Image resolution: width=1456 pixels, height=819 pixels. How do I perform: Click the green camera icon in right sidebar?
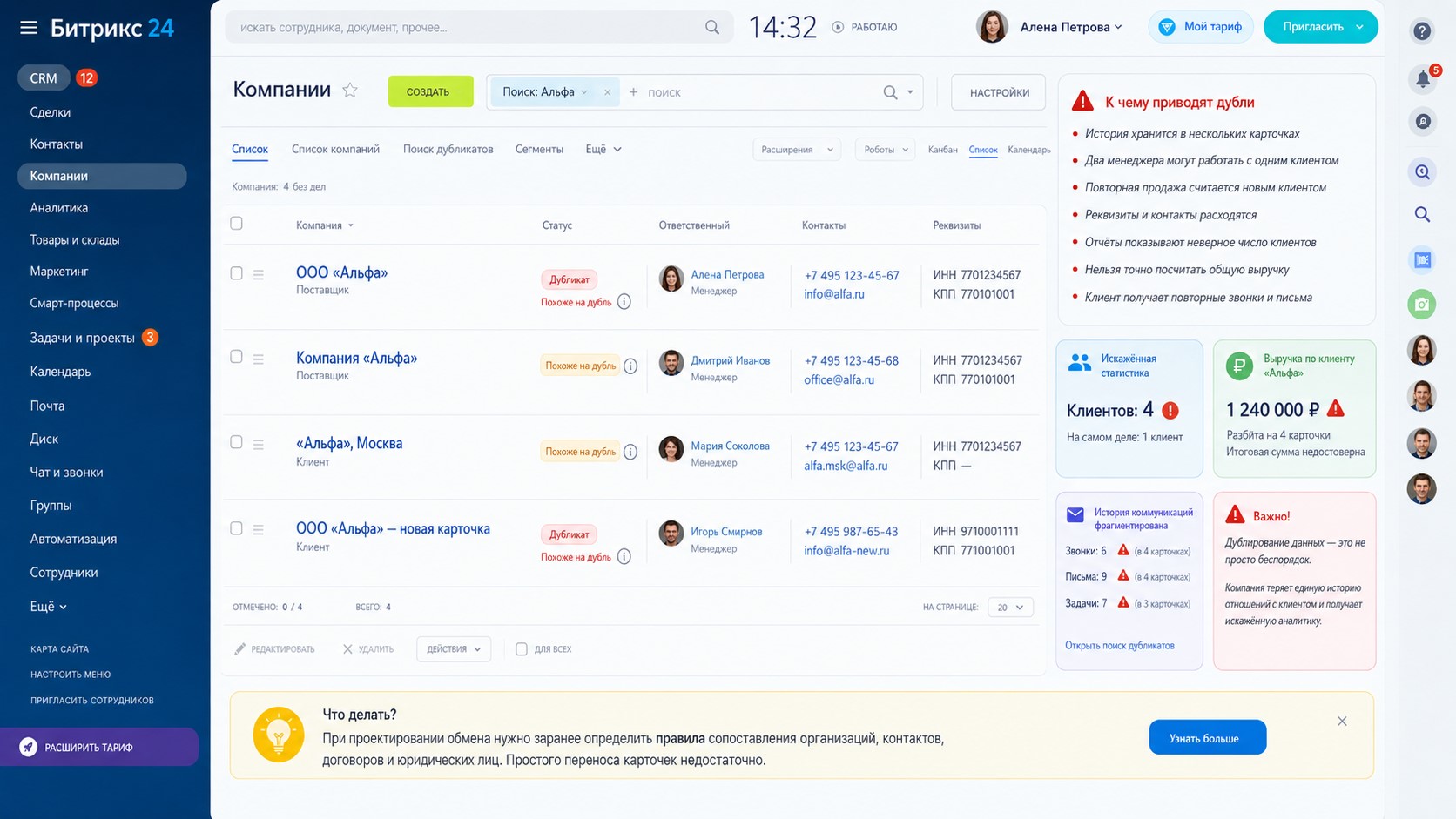click(1422, 304)
